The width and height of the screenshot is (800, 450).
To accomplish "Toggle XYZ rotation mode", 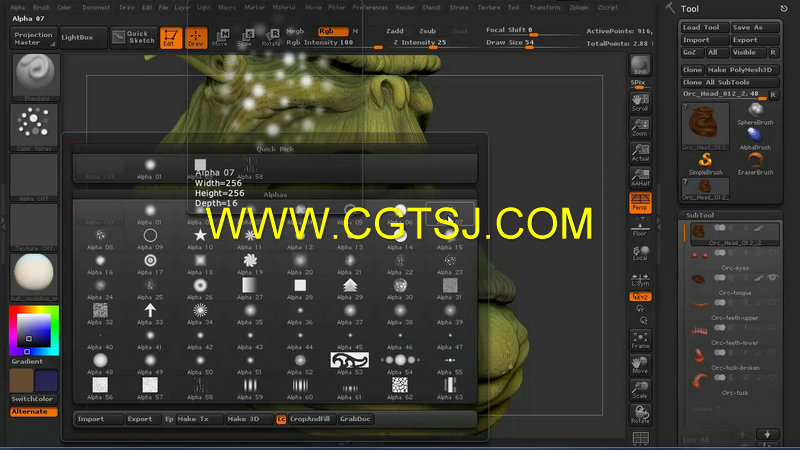I will pos(640,296).
